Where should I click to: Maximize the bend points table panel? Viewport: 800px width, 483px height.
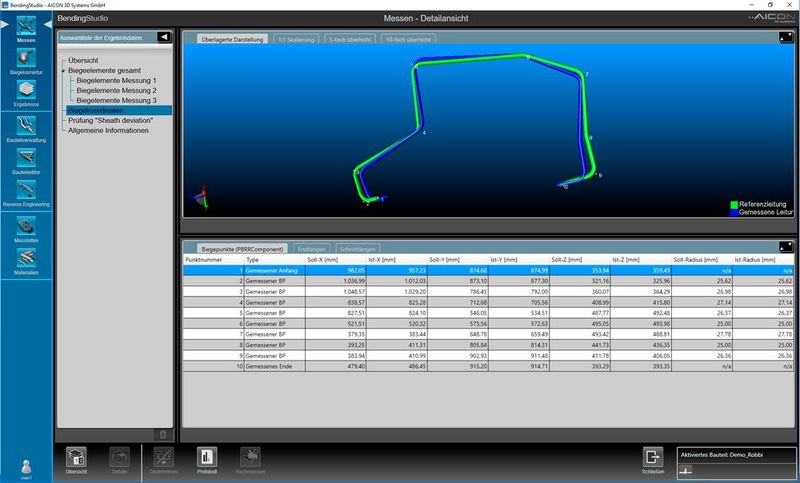786,247
